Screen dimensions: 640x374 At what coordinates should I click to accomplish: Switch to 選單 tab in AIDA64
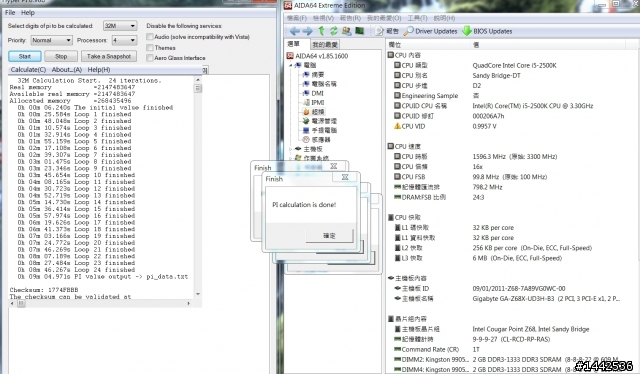point(294,44)
